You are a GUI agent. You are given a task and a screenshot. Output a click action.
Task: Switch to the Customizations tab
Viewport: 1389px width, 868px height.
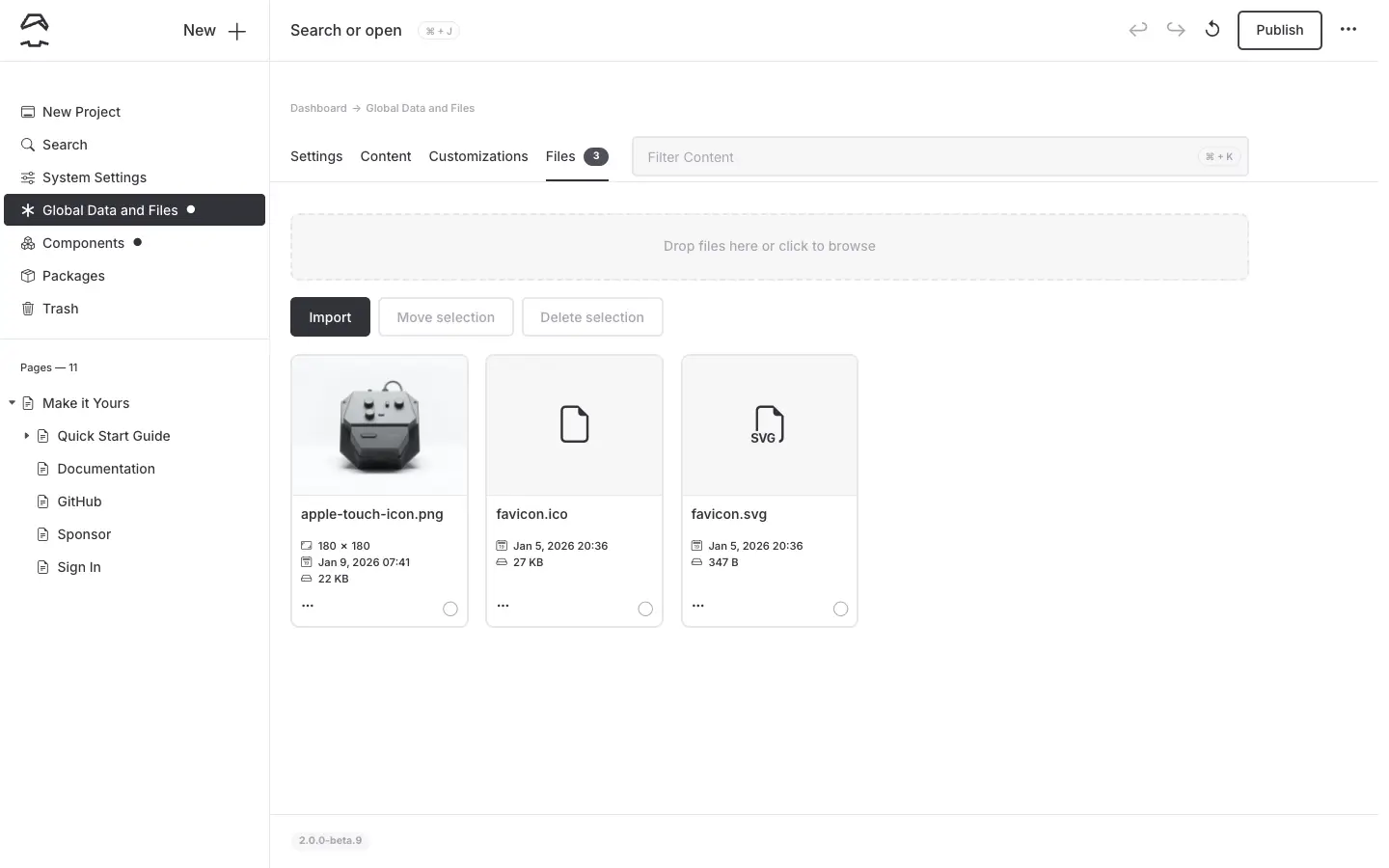click(x=478, y=156)
